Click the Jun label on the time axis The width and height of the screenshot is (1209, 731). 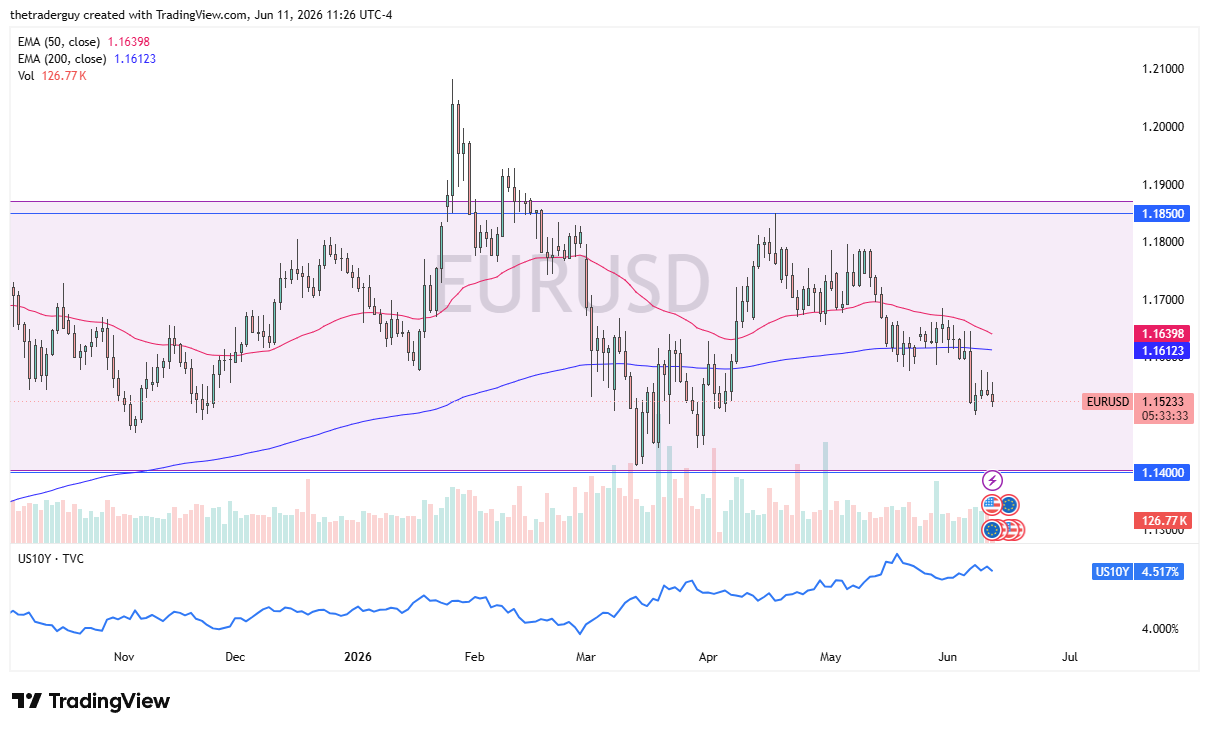[948, 657]
